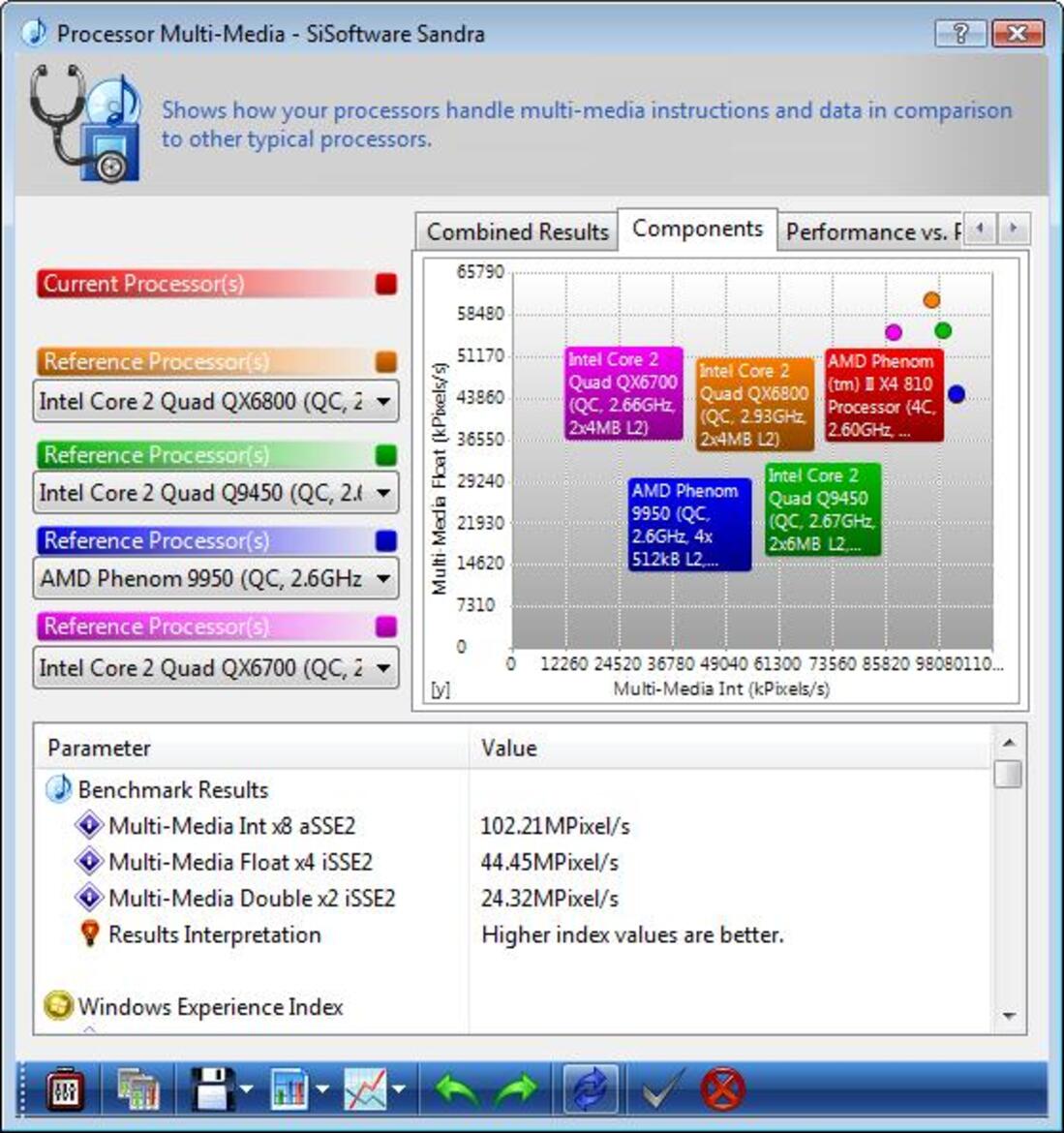This screenshot has height=1133, width=1064.
Task: Click the blue data point on chart
Action: pyautogui.click(x=957, y=394)
